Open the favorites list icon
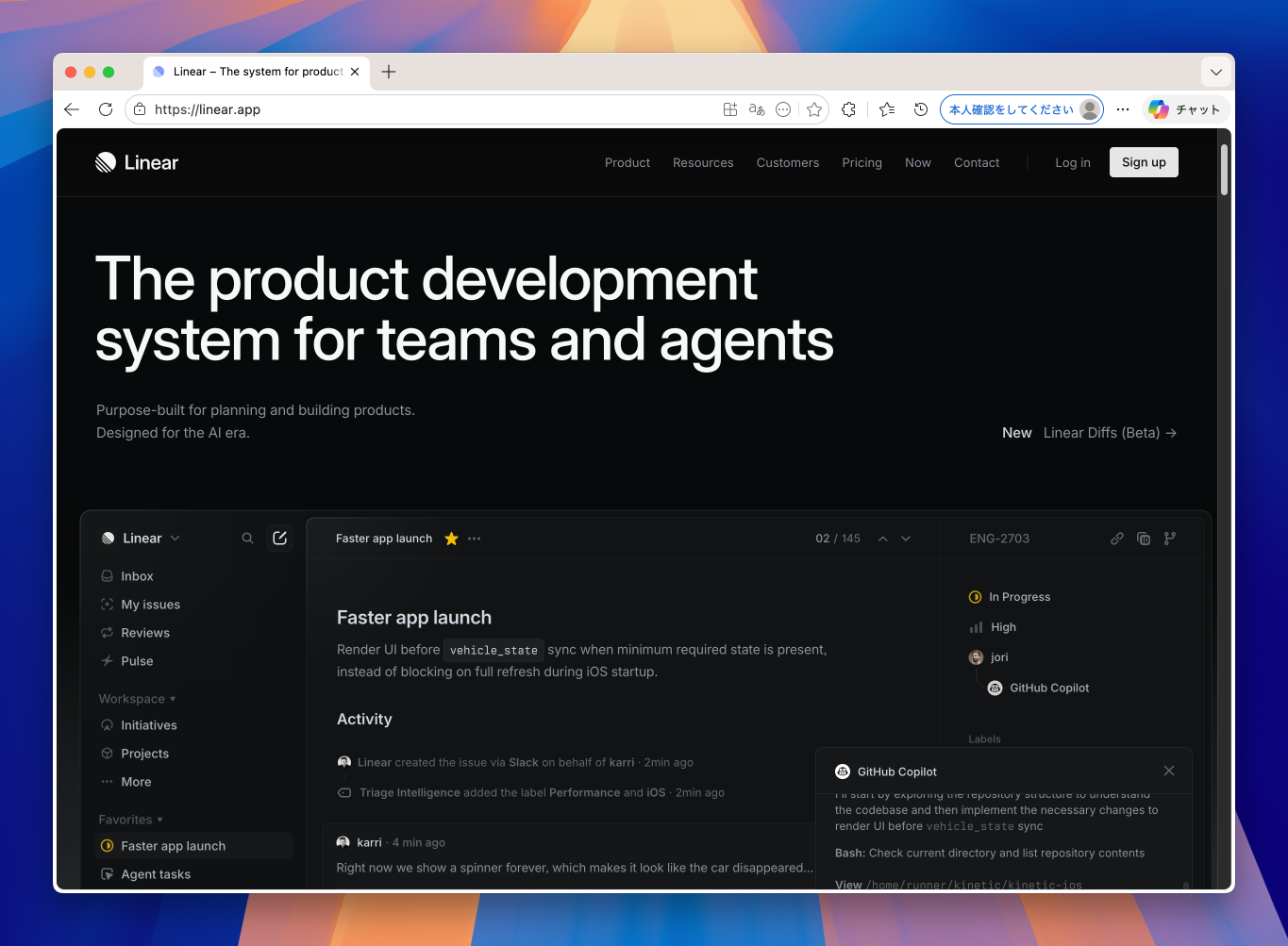This screenshot has width=1288, height=946. pyautogui.click(x=887, y=109)
